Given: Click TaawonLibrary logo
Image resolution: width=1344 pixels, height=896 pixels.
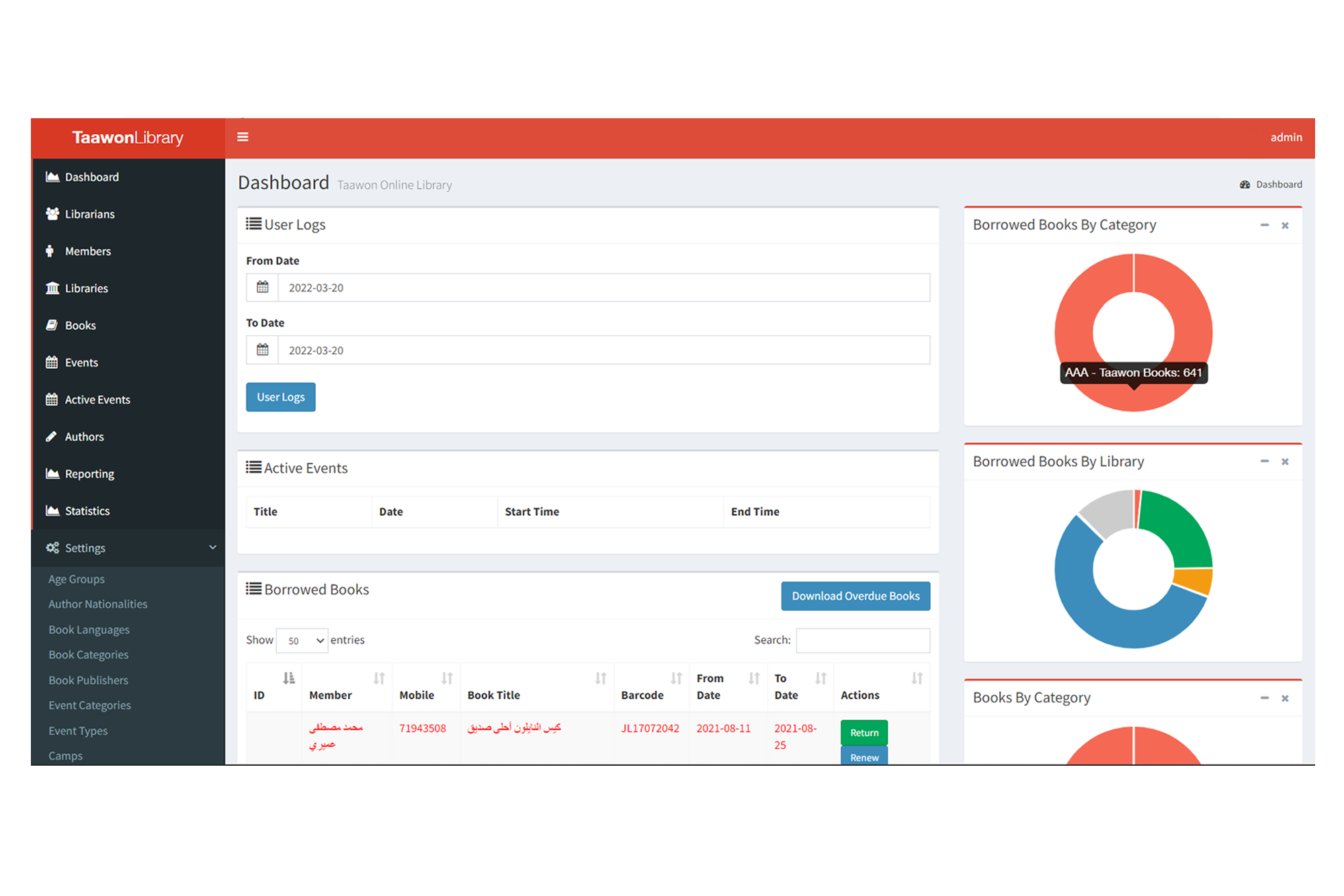Looking at the screenshot, I should [128, 138].
